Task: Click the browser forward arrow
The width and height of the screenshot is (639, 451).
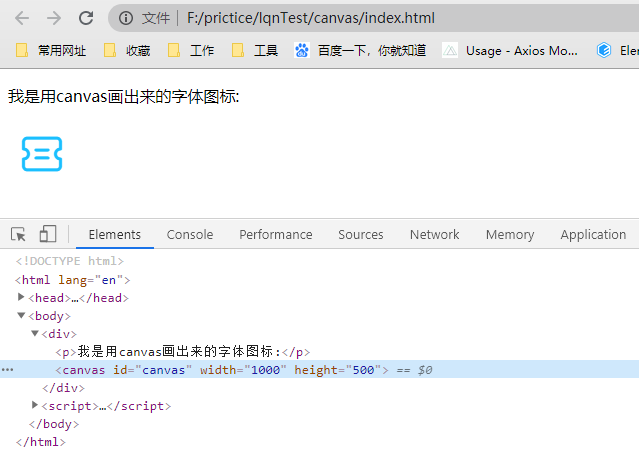Action: tap(54, 18)
